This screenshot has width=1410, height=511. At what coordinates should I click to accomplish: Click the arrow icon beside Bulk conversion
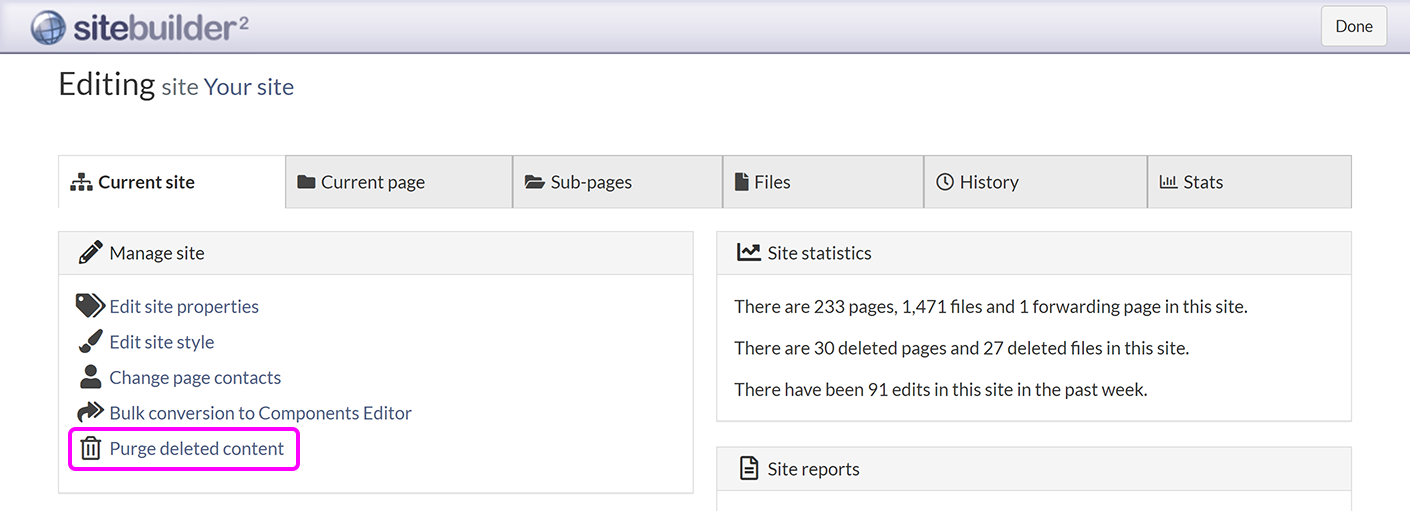coord(90,413)
